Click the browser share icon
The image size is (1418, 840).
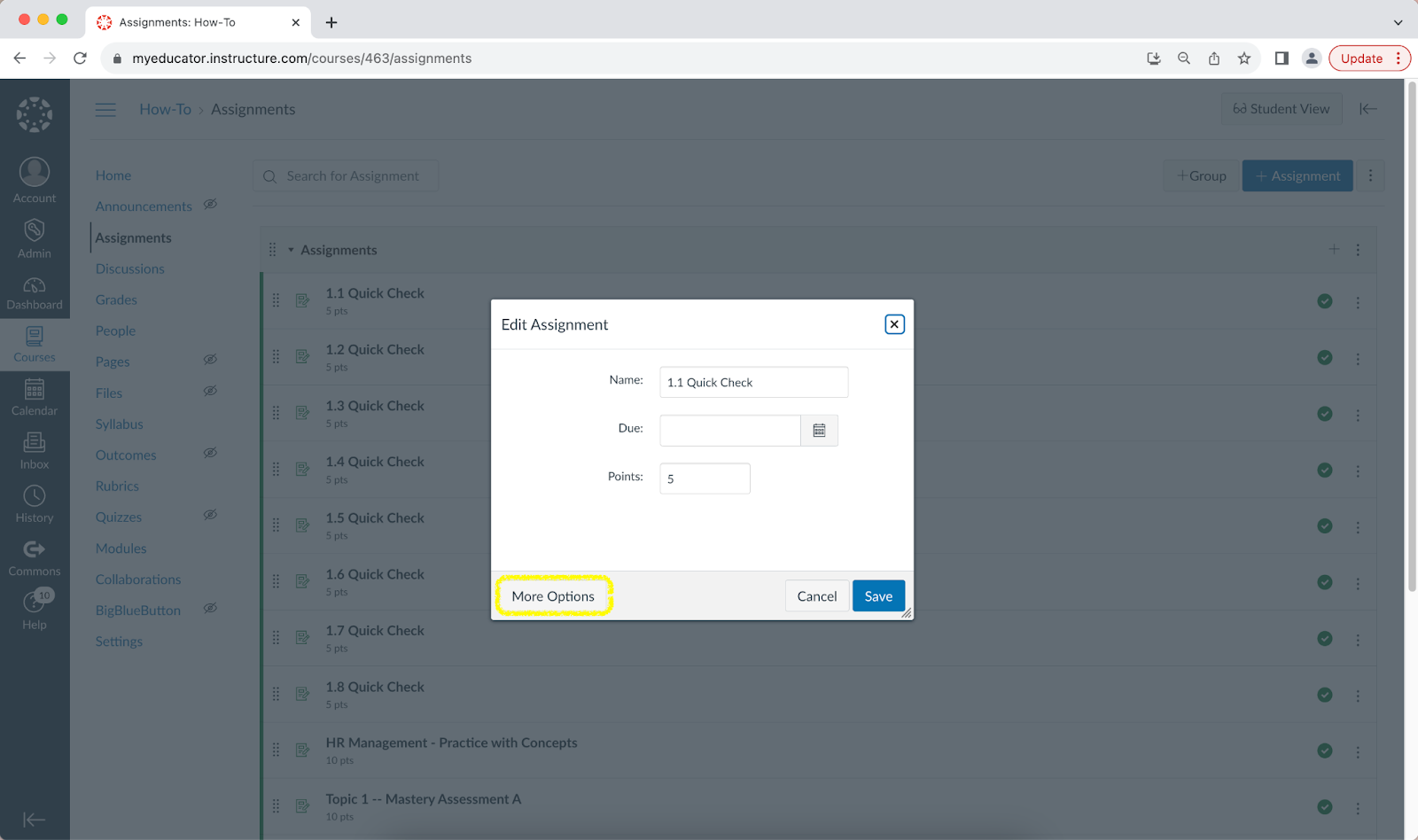(x=1214, y=58)
